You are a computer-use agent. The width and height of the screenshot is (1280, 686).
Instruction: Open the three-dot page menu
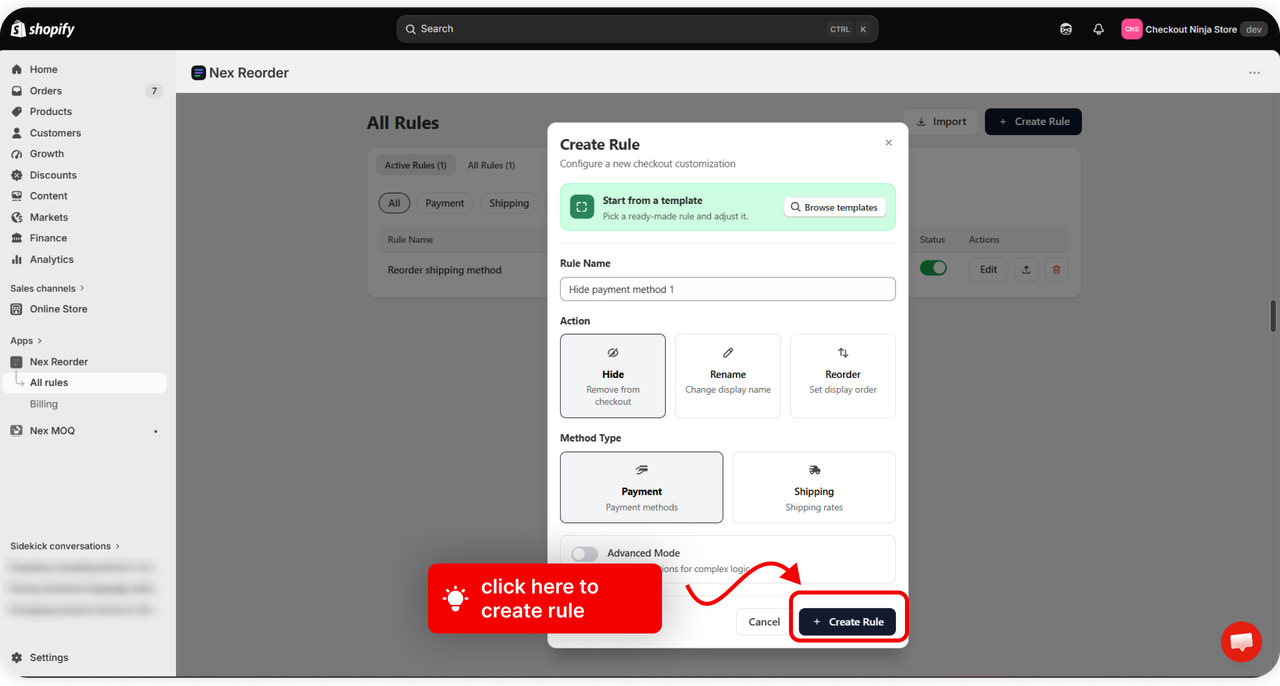coord(1254,73)
